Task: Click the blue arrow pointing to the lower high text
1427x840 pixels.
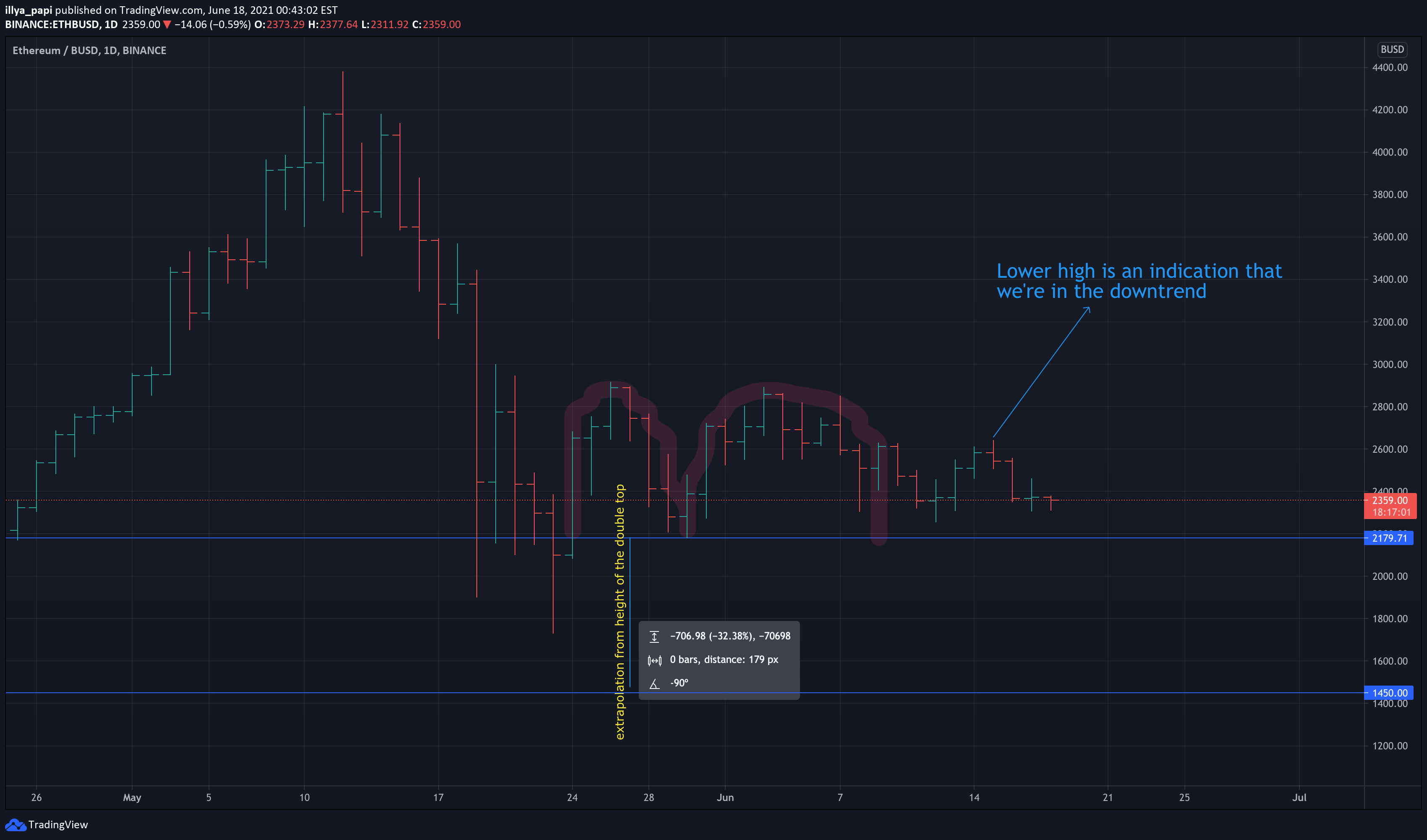Action: click(x=1041, y=373)
